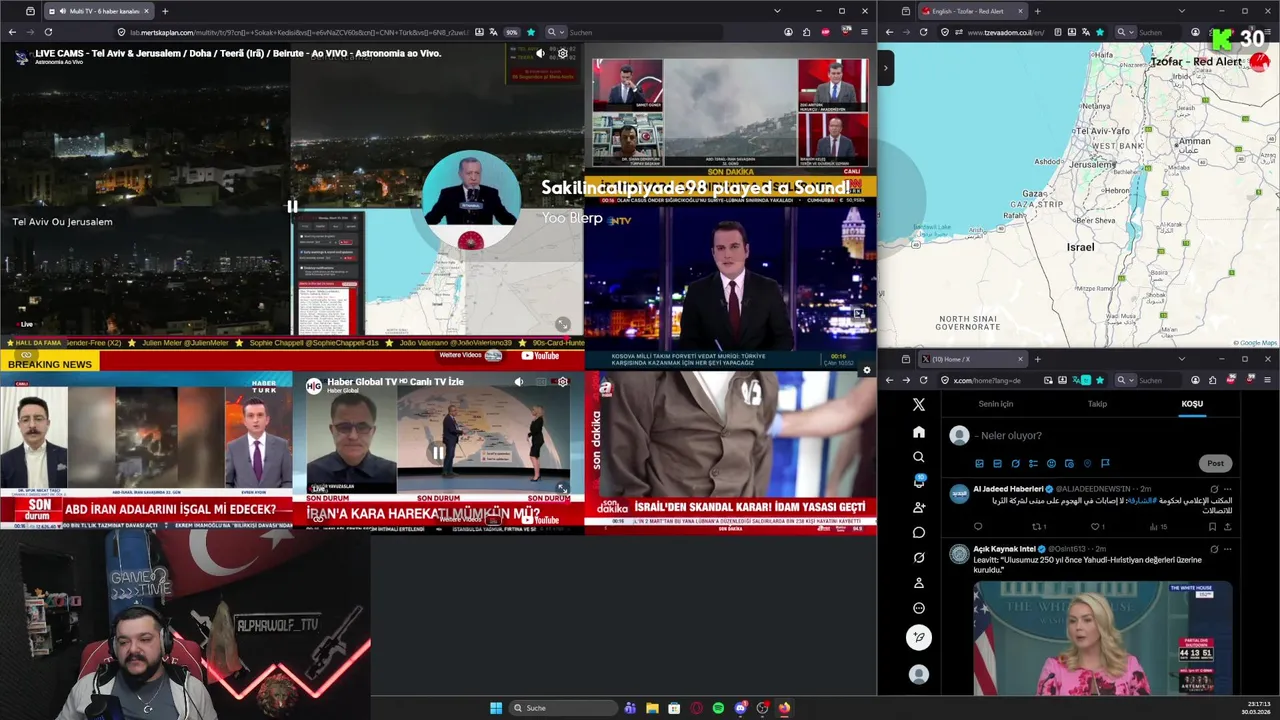Open search engine dropdown in X window toolbar
1280x720 pixels.
pos(1127,380)
